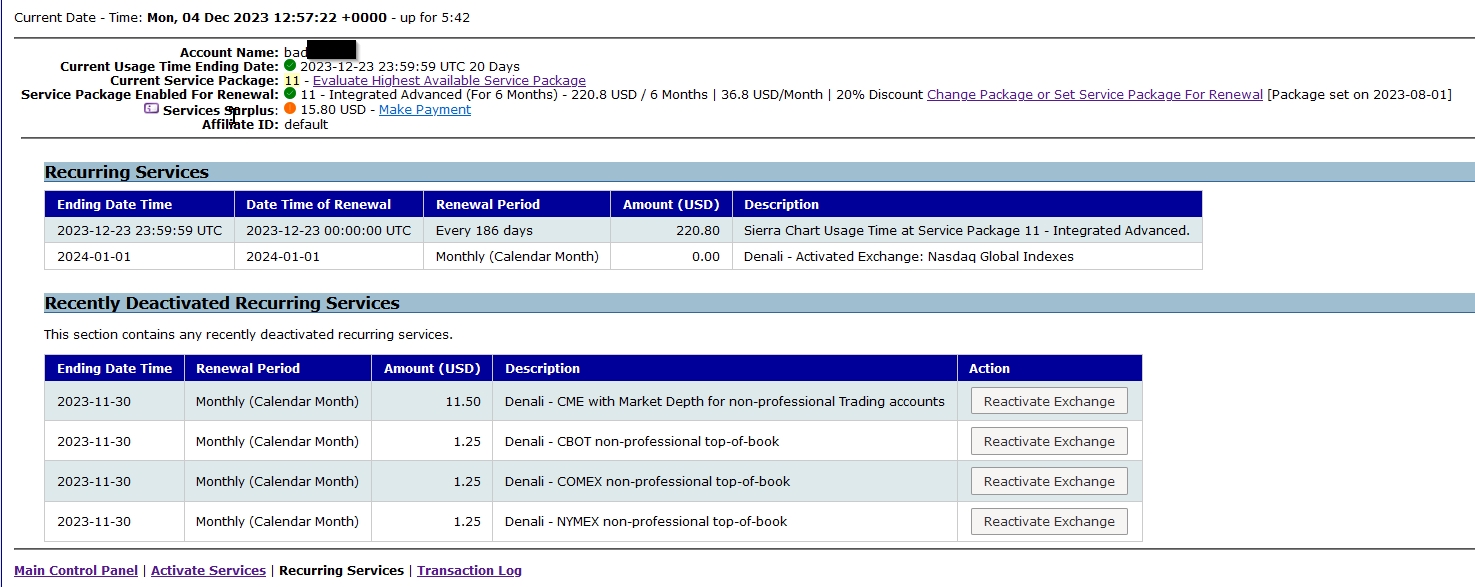Click the highlighted service package number 11
Screen dimensions: 1475x587
(x=292, y=80)
